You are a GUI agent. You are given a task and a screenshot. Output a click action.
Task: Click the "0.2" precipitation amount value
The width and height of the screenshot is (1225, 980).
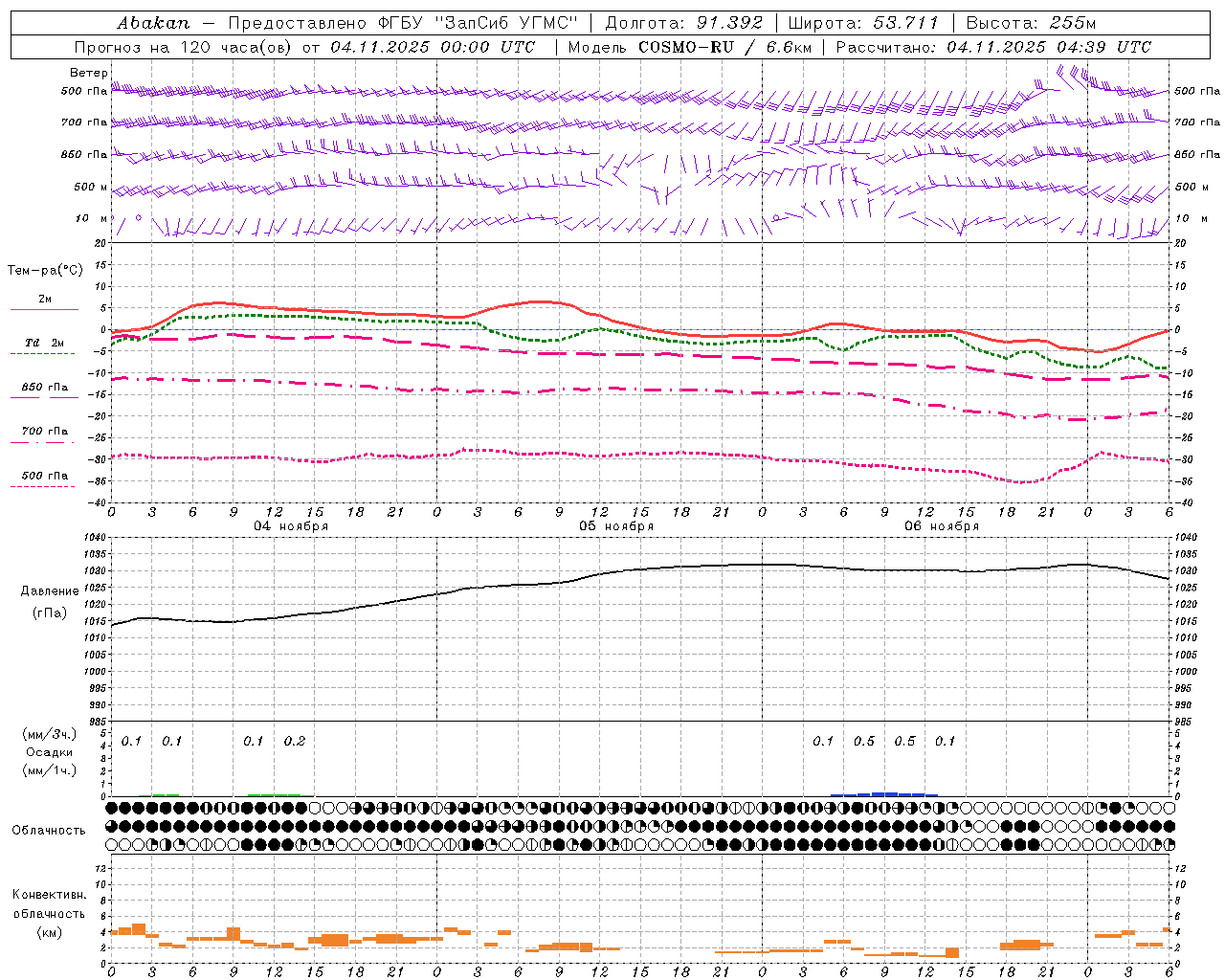click(295, 742)
